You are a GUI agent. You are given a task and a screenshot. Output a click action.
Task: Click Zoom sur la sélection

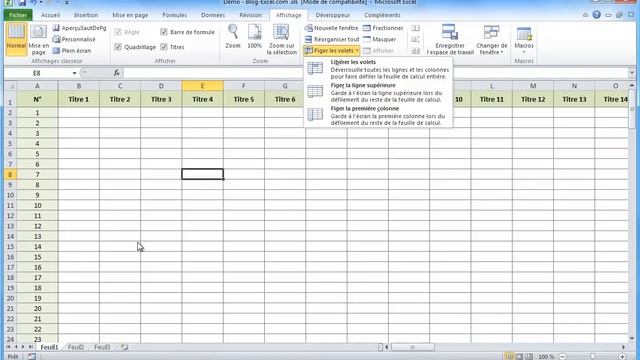[x=281, y=39]
